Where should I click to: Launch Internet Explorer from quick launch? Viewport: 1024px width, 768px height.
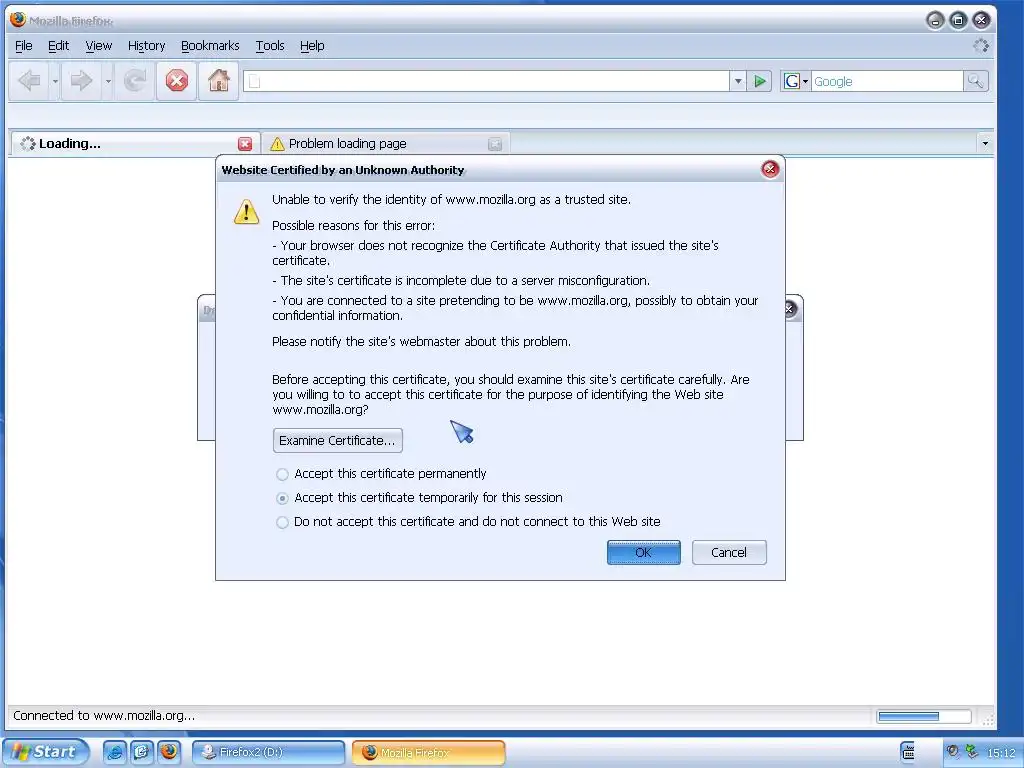[114, 752]
